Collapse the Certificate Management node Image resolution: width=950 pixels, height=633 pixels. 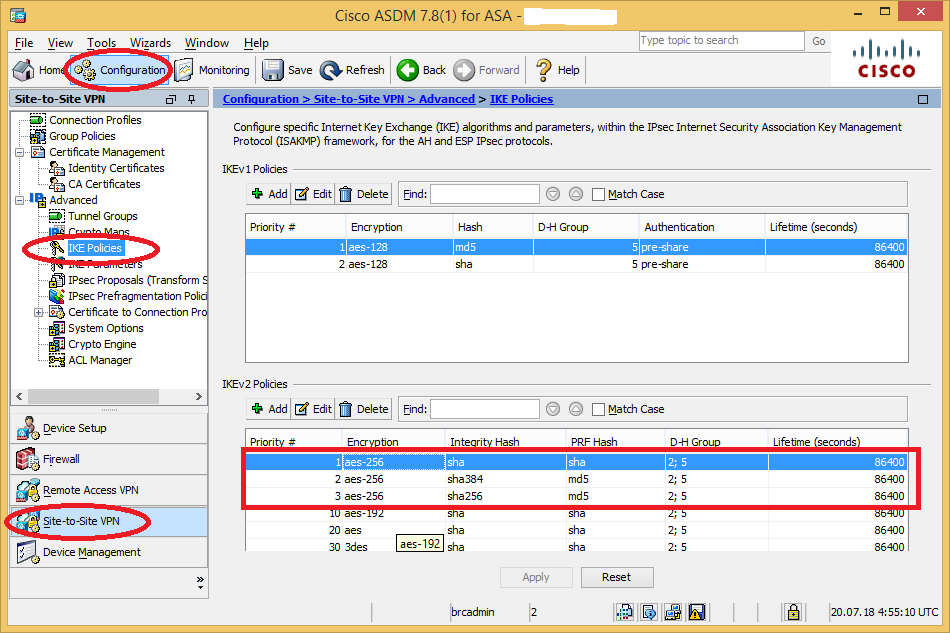(x=20, y=151)
